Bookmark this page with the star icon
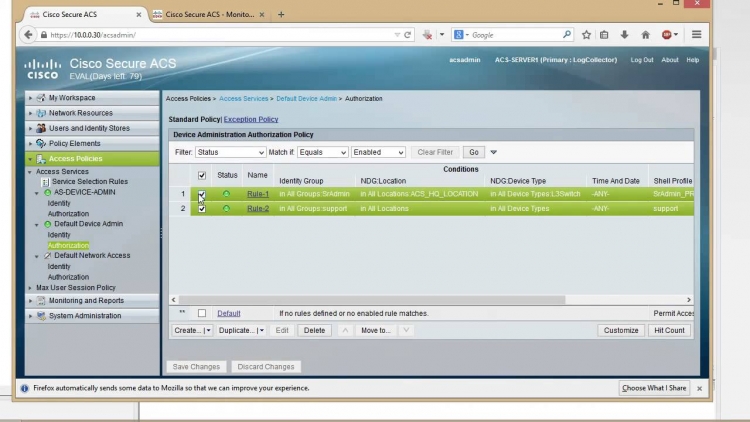Screen dimensions: 750x422 tap(586, 34)
